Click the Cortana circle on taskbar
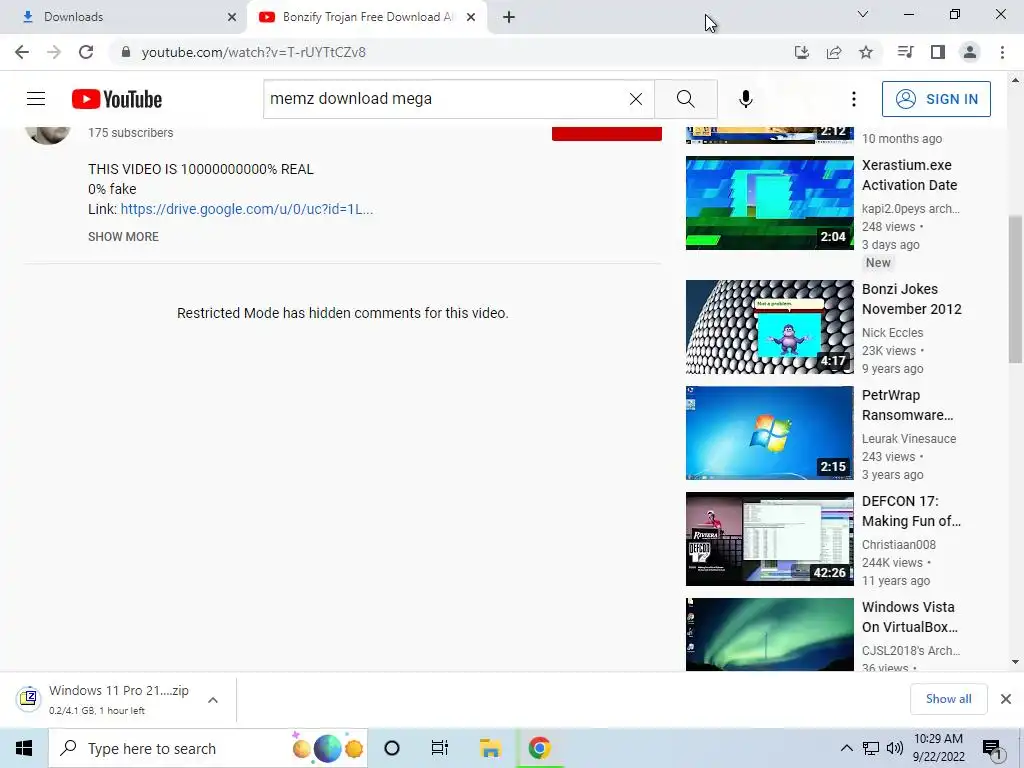 click(x=391, y=748)
